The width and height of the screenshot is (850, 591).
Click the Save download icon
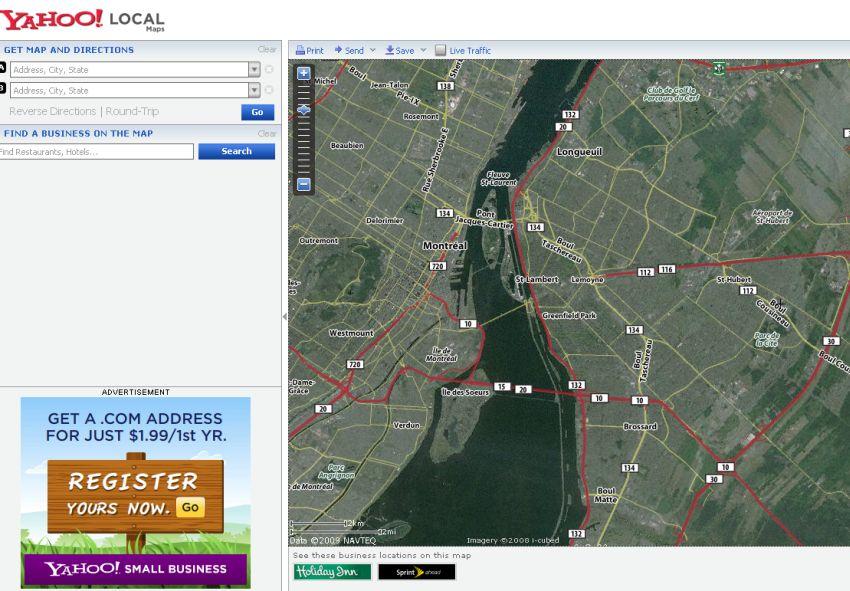(x=390, y=50)
